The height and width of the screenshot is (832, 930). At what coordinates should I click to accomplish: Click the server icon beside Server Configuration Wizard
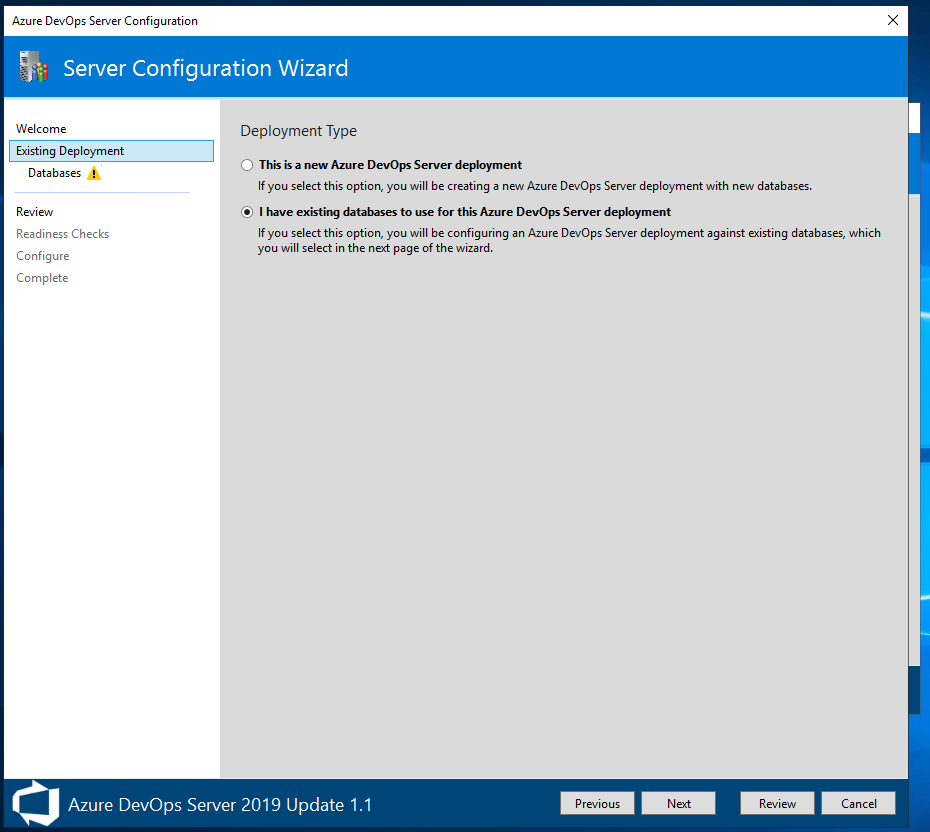(34, 67)
